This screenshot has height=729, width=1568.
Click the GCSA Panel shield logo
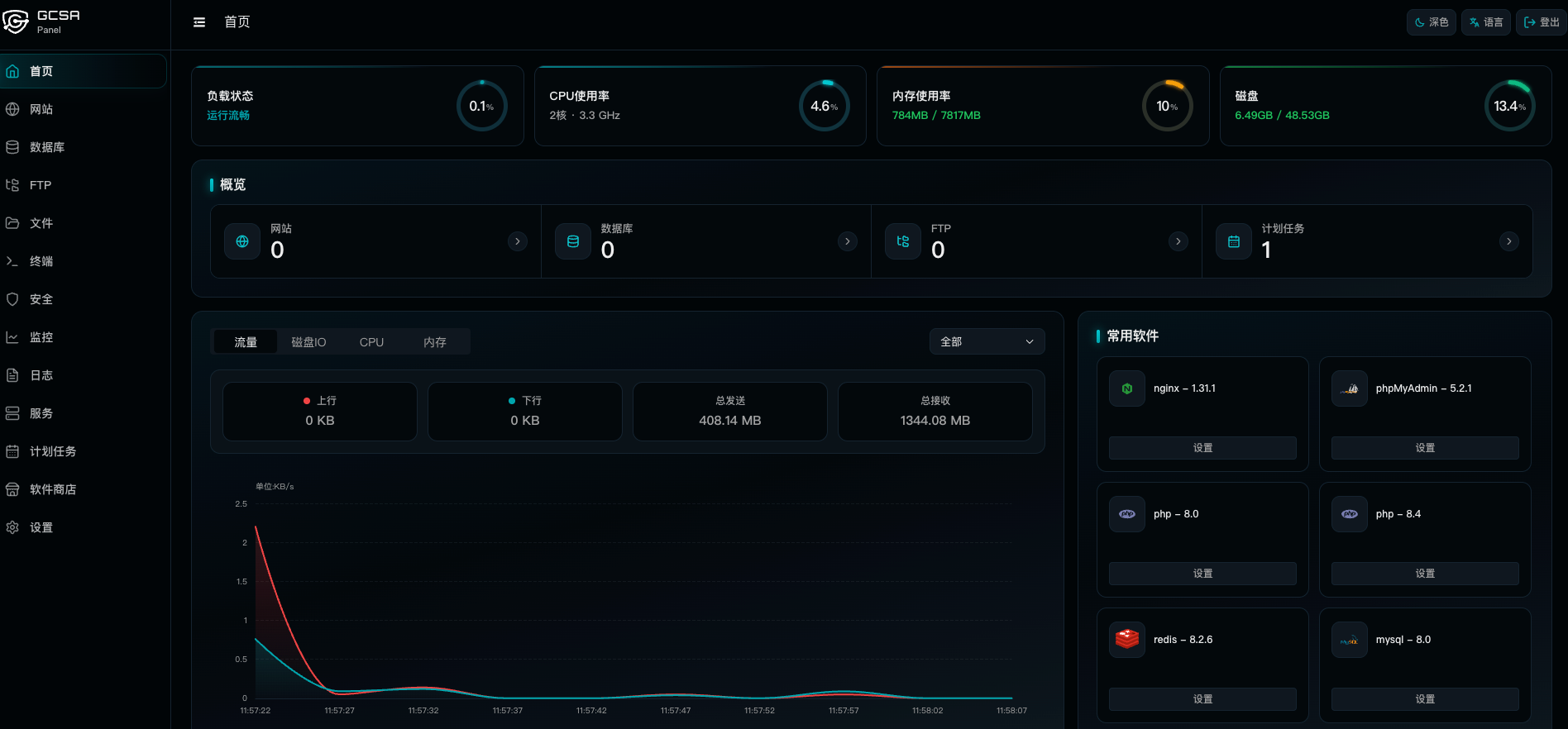[16, 21]
